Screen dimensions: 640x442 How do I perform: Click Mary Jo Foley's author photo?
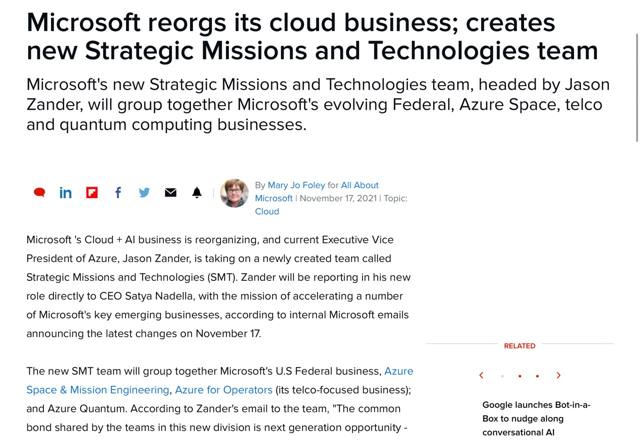click(234, 192)
